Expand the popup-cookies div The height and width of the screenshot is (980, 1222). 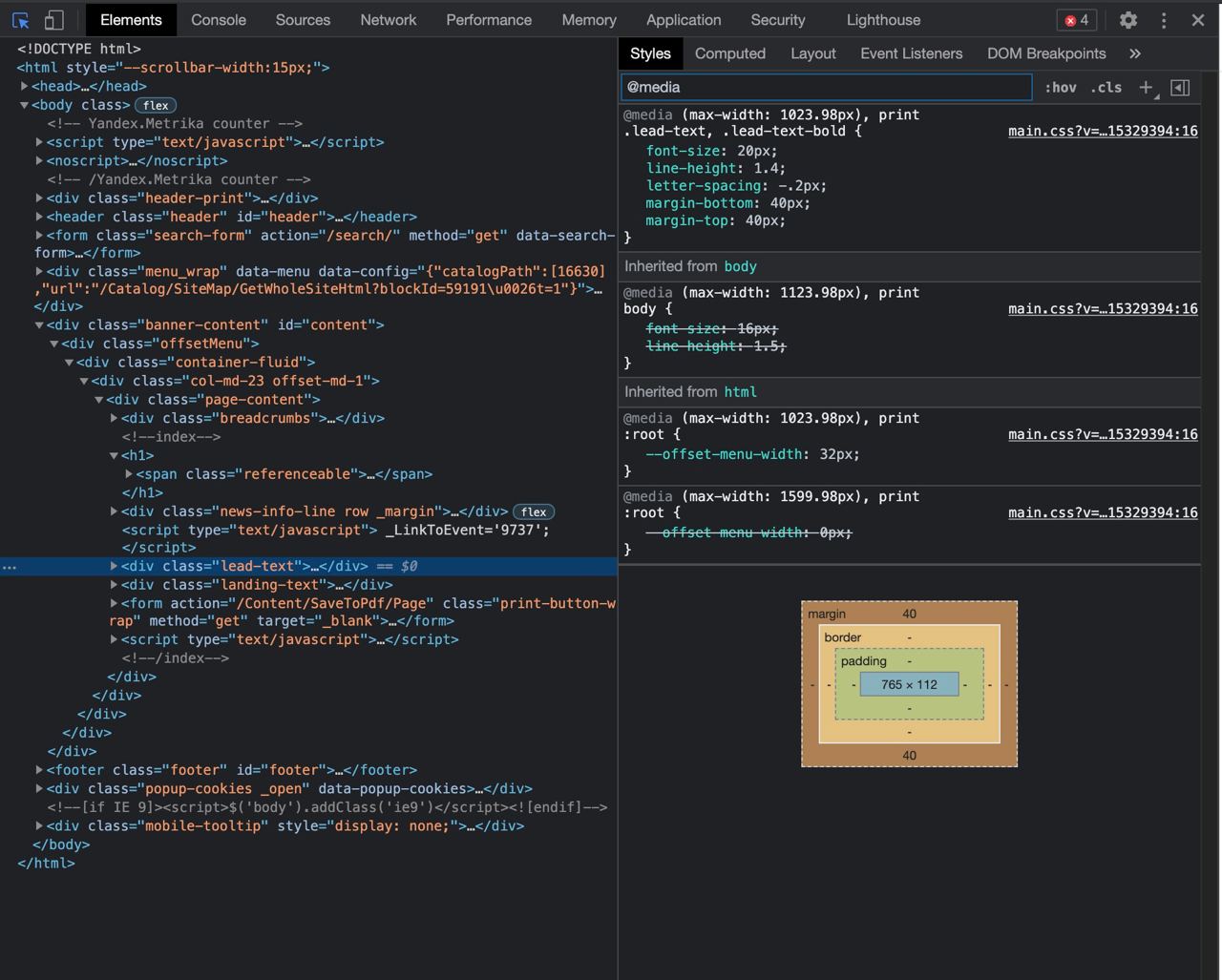[39, 789]
